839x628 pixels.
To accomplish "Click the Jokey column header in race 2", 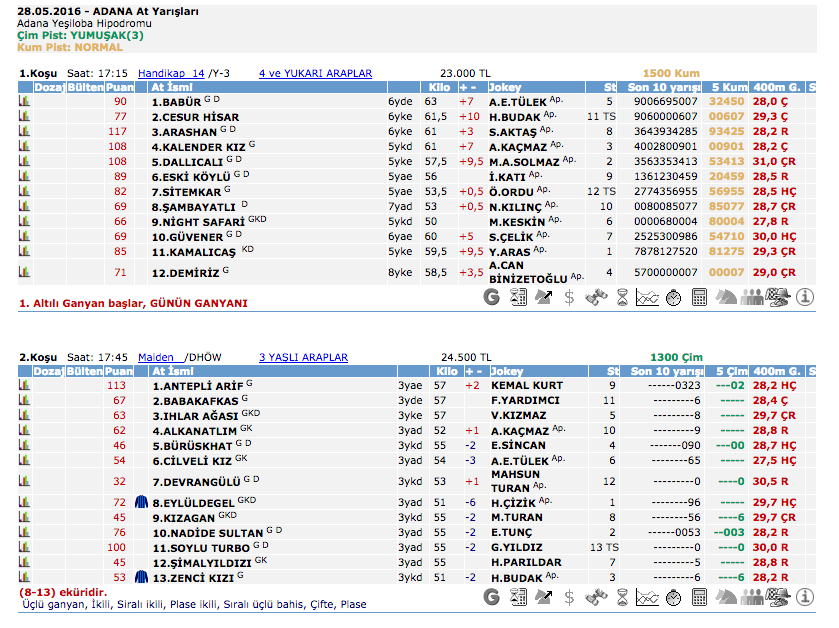I will tap(505, 371).
